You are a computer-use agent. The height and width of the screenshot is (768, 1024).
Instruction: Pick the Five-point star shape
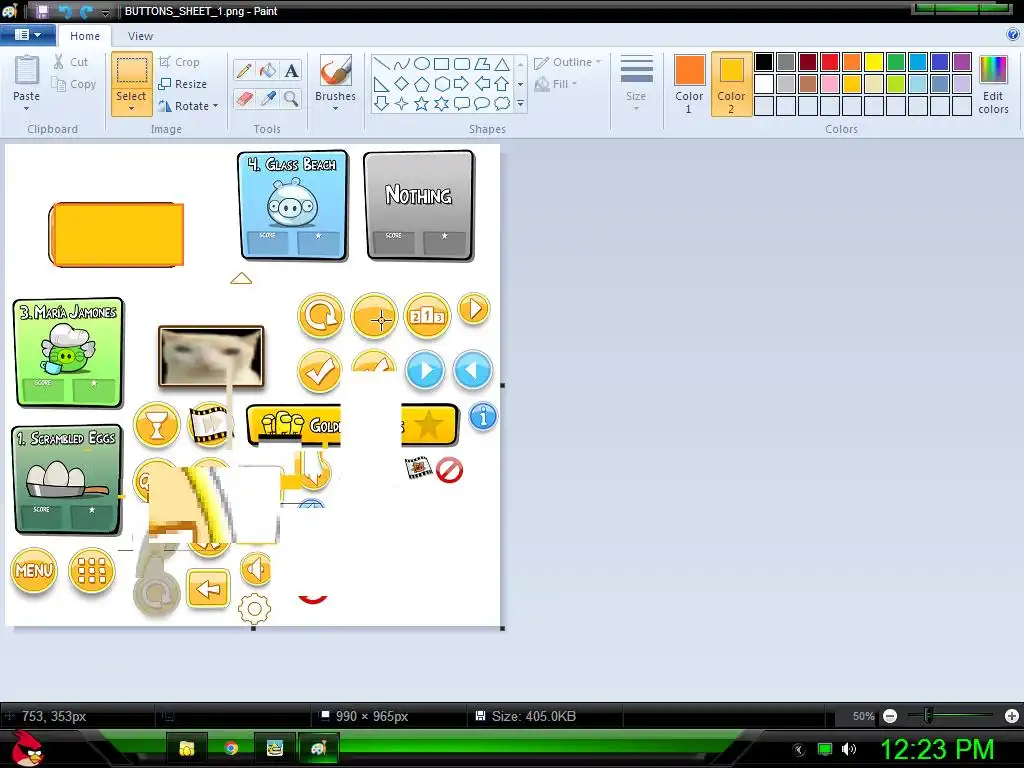[x=422, y=103]
